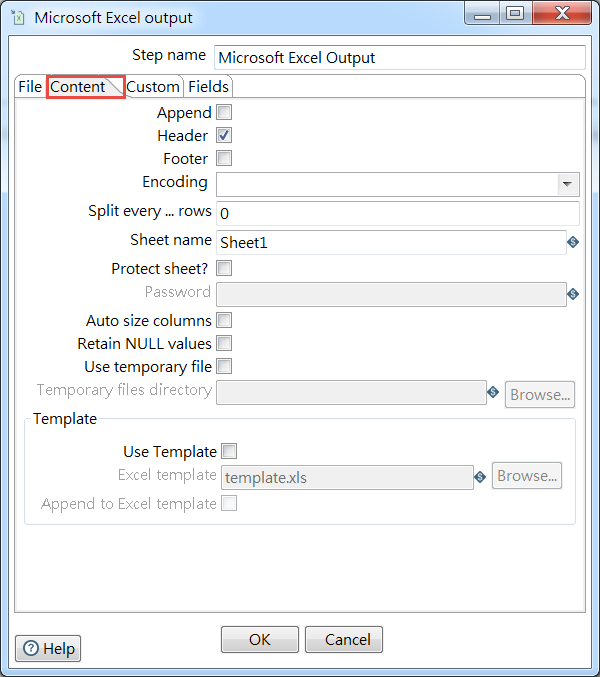Screen dimensions: 600x677
Task: Confirm with the OK button
Action: [260, 639]
